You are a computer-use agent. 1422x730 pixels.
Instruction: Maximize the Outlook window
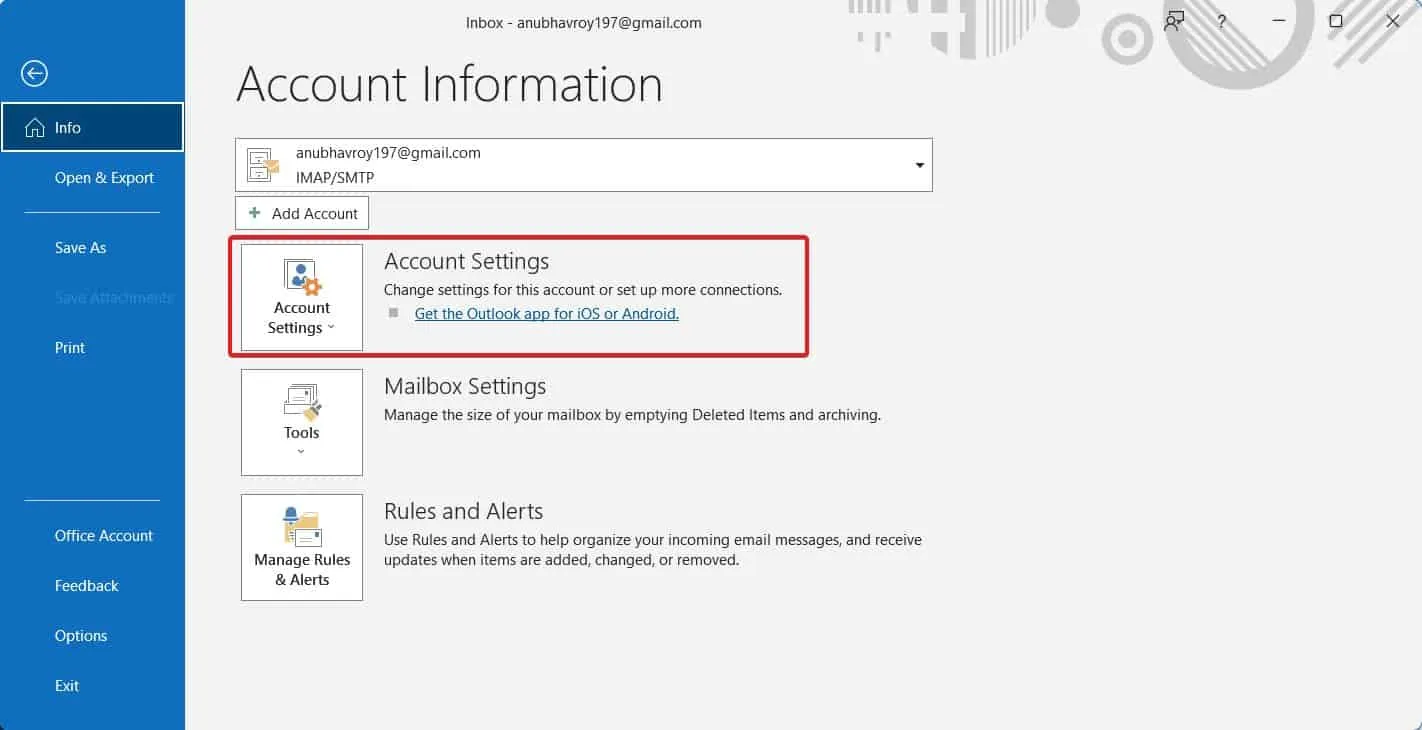tap(1336, 21)
